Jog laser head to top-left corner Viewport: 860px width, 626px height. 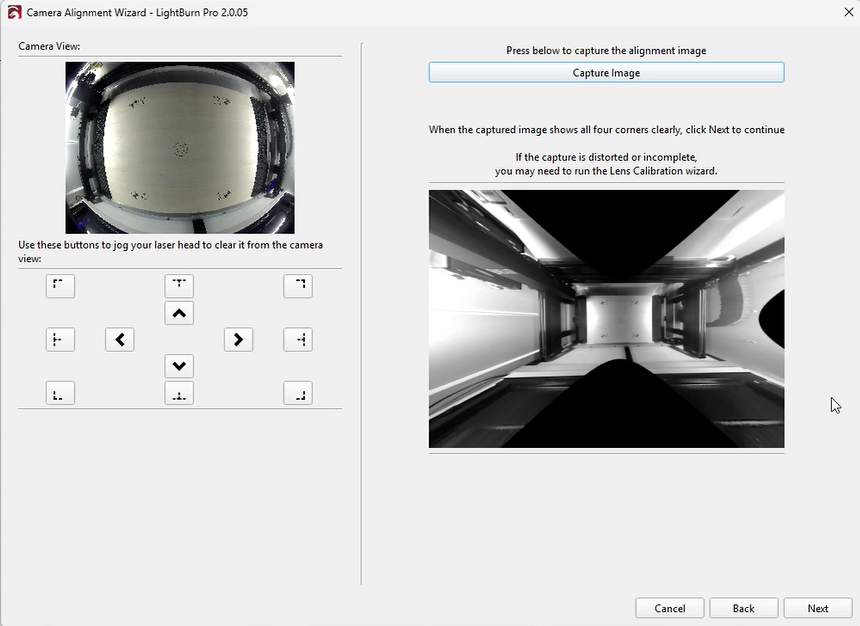[x=60, y=286]
